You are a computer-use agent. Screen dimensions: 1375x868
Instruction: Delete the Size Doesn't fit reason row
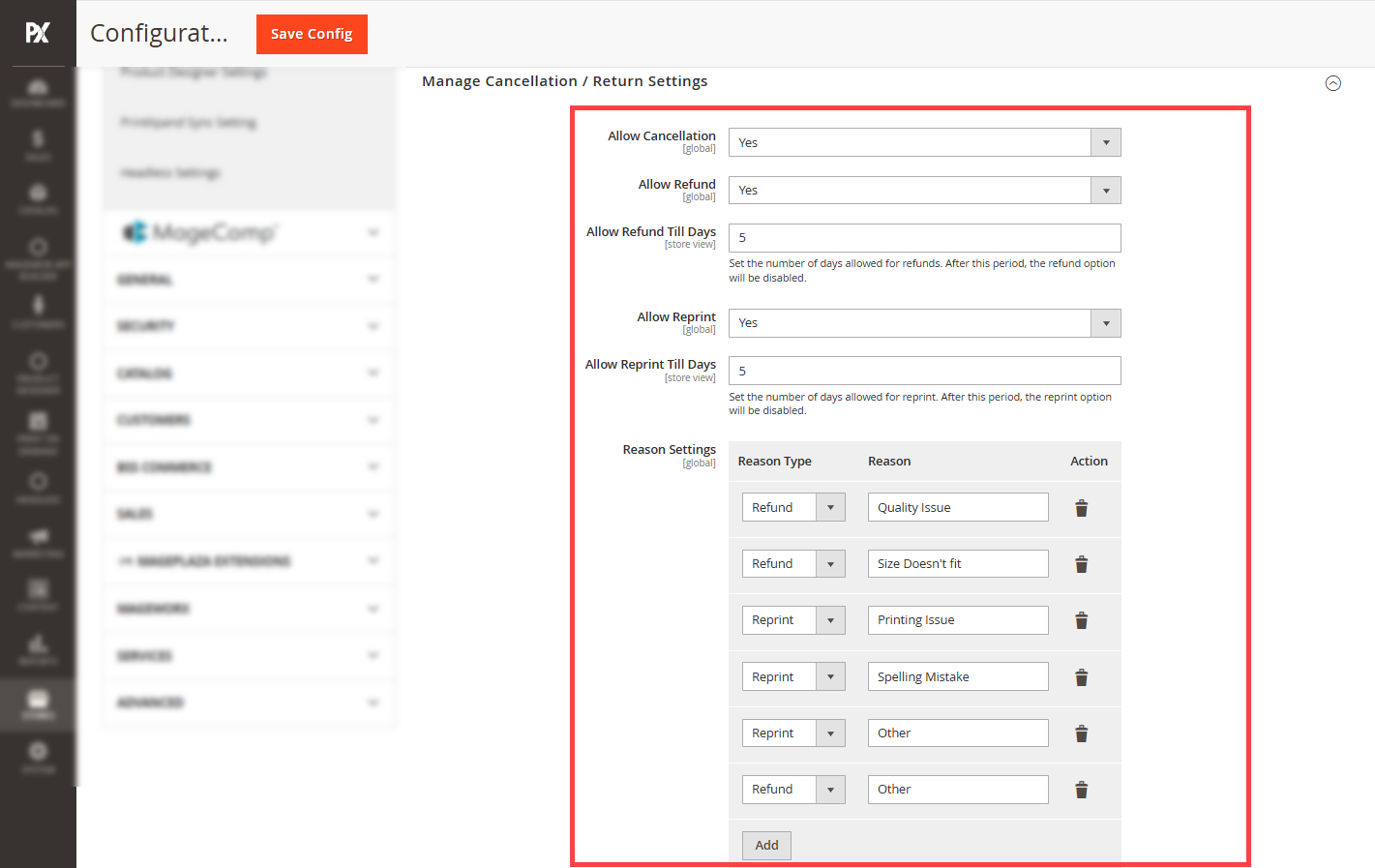1081,564
